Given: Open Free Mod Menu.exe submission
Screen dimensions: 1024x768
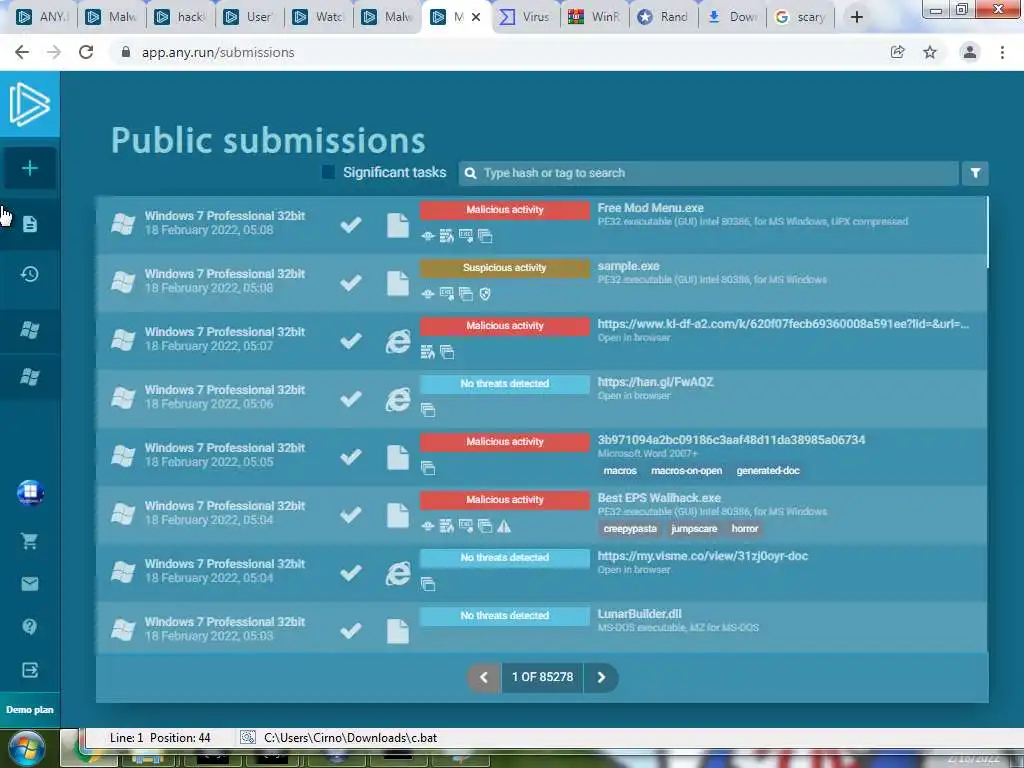Looking at the screenshot, I should 650,208.
